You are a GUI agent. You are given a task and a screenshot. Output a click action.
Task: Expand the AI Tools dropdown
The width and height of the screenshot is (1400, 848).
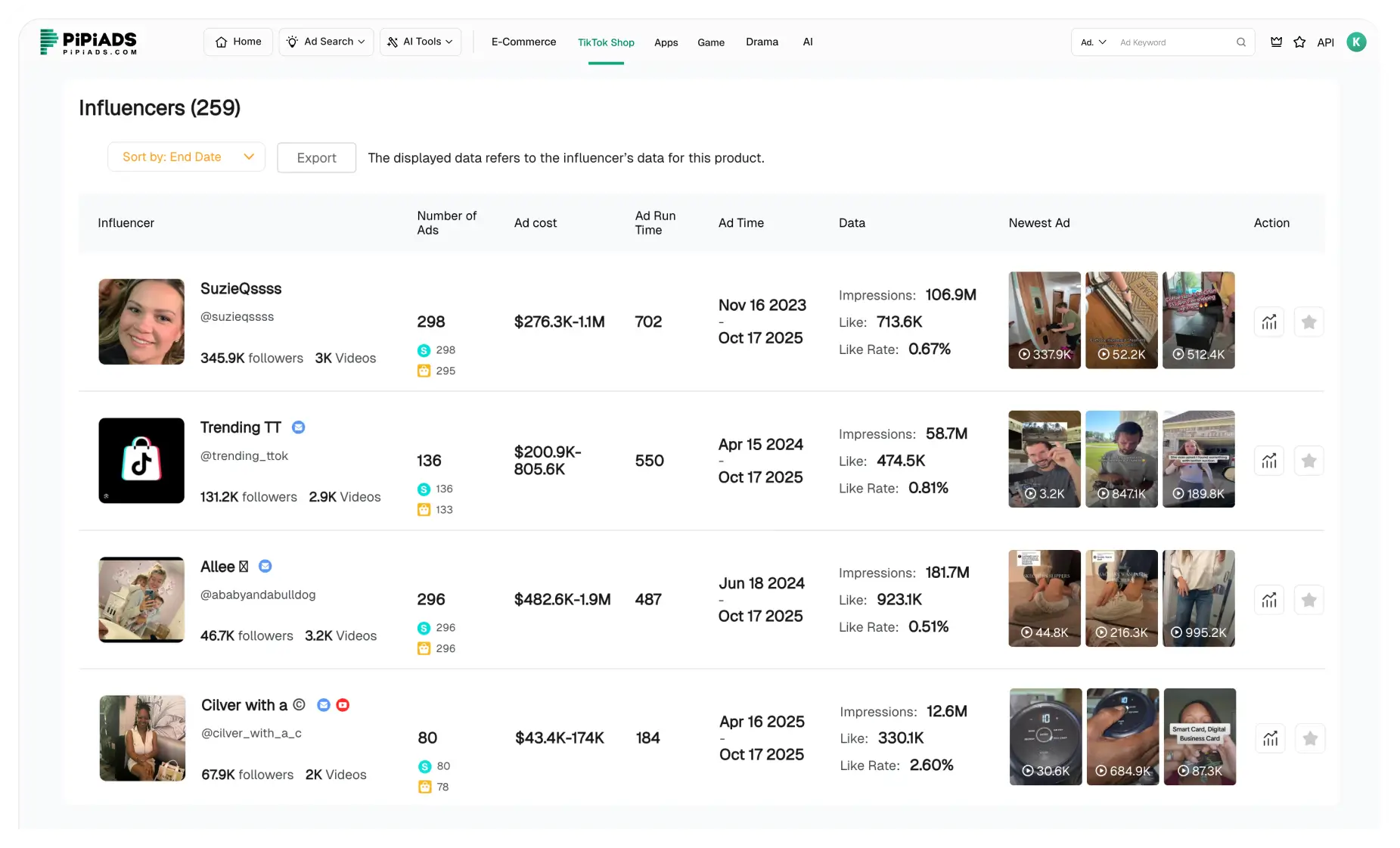420,42
